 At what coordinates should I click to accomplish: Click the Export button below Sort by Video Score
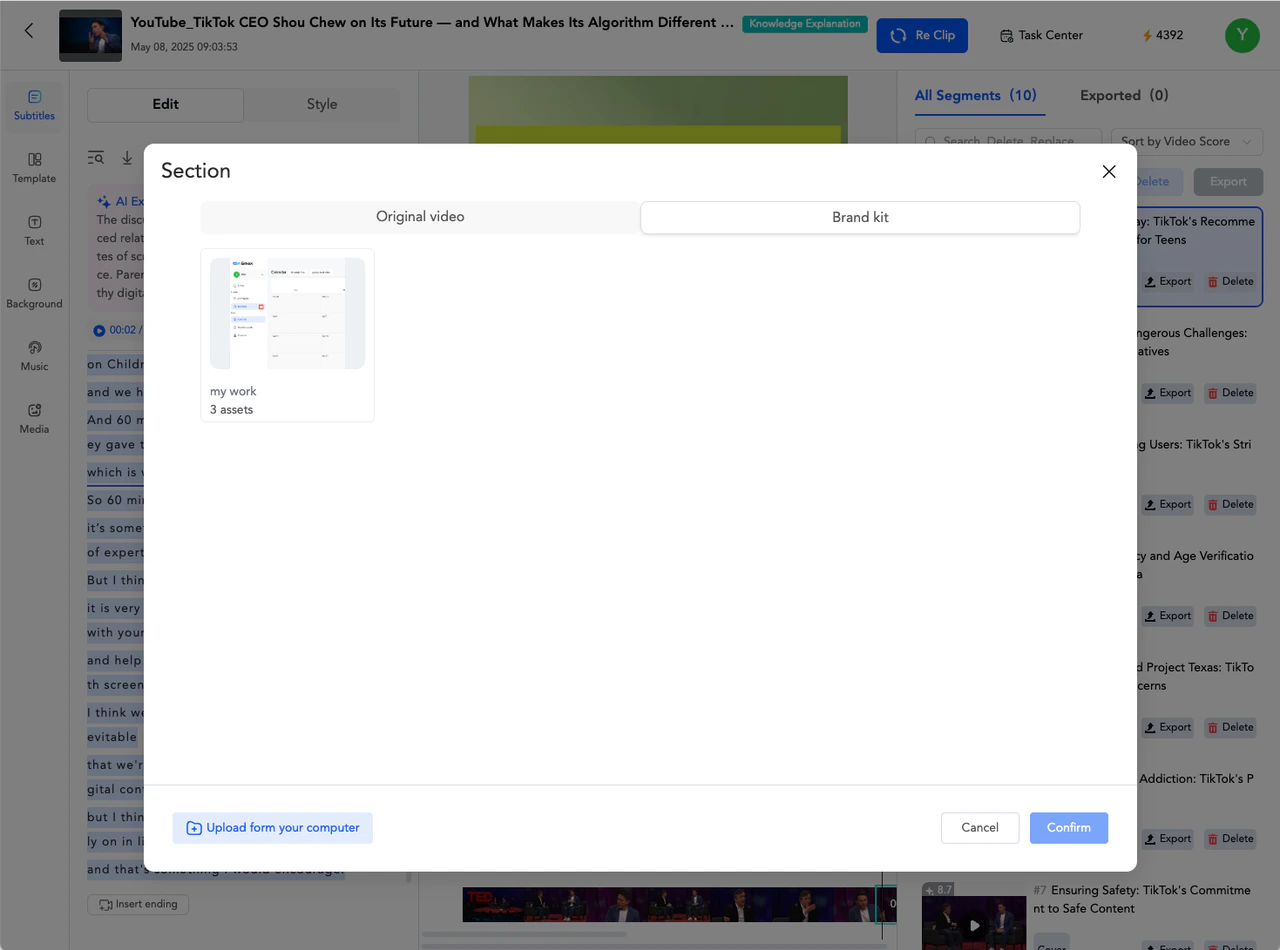point(1228,182)
